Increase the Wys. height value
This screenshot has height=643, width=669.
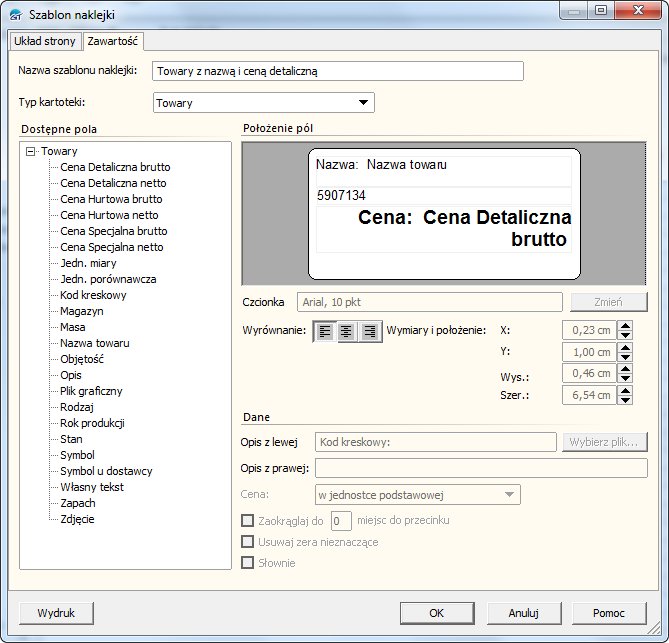[x=625, y=369]
